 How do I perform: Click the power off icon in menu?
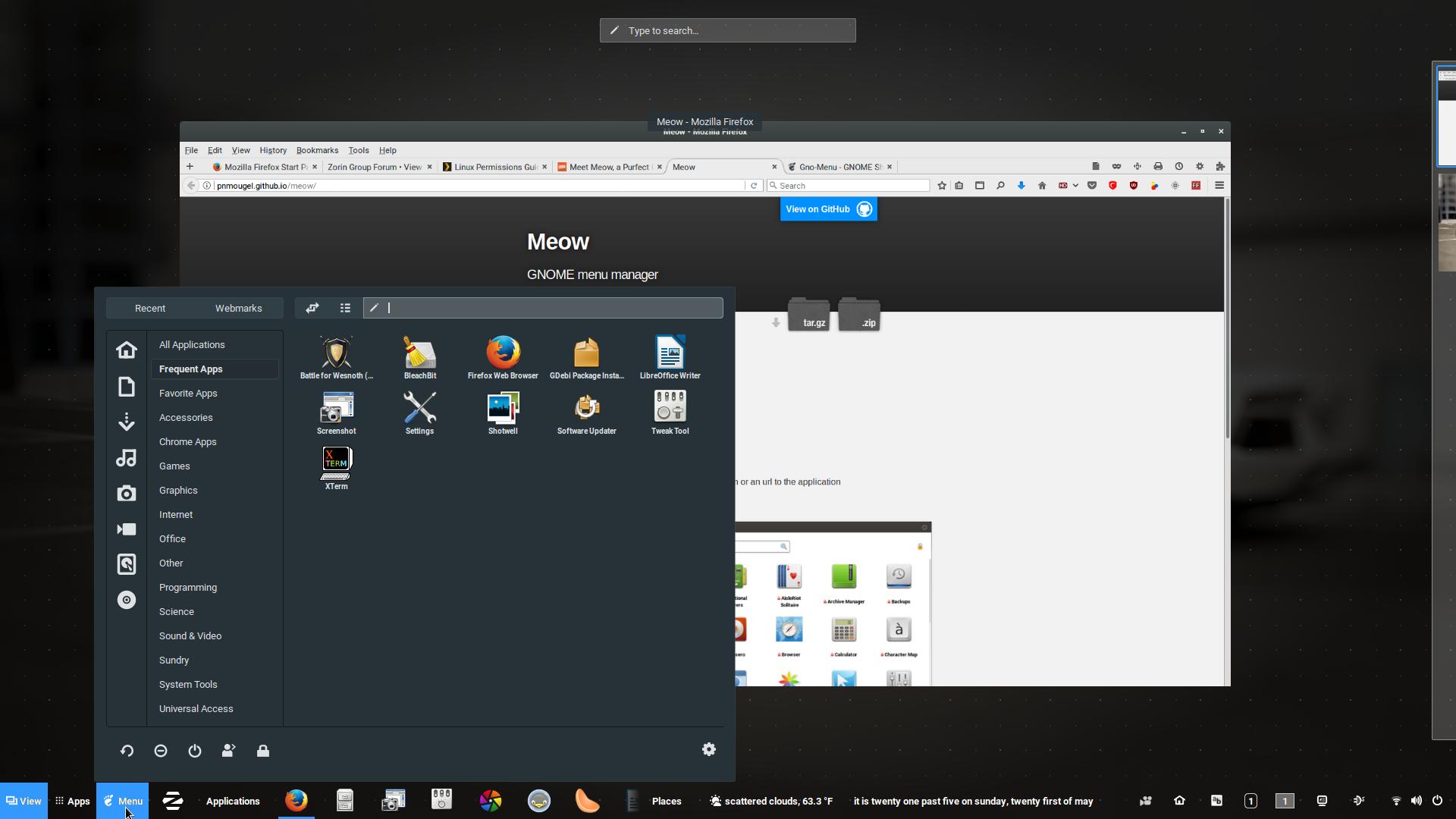[195, 751]
